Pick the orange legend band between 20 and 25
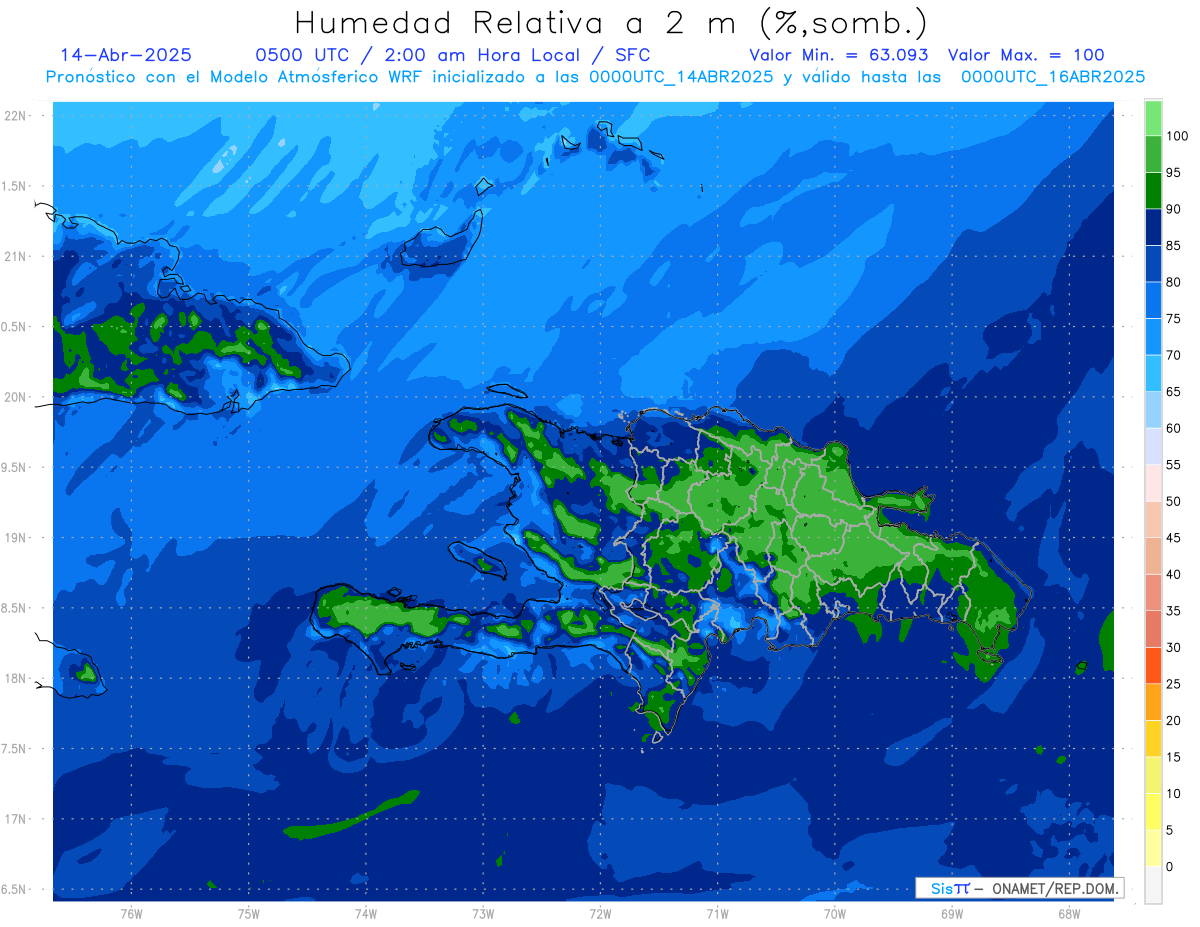 click(1153, 702)
